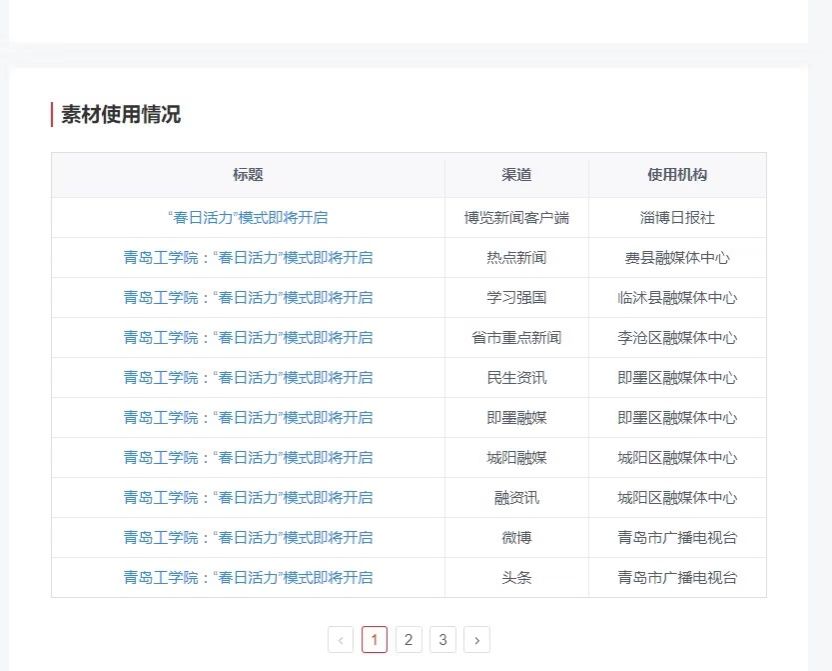Open the article link in 城阳融媒 row
The height and width of the screenshot is (671, 832).
[248, 457]
